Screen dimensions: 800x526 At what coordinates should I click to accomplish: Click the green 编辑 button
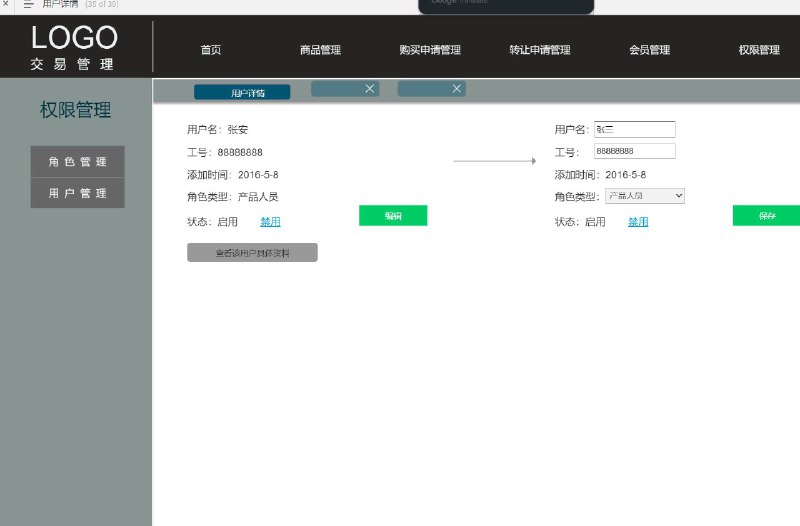[393, 216]
